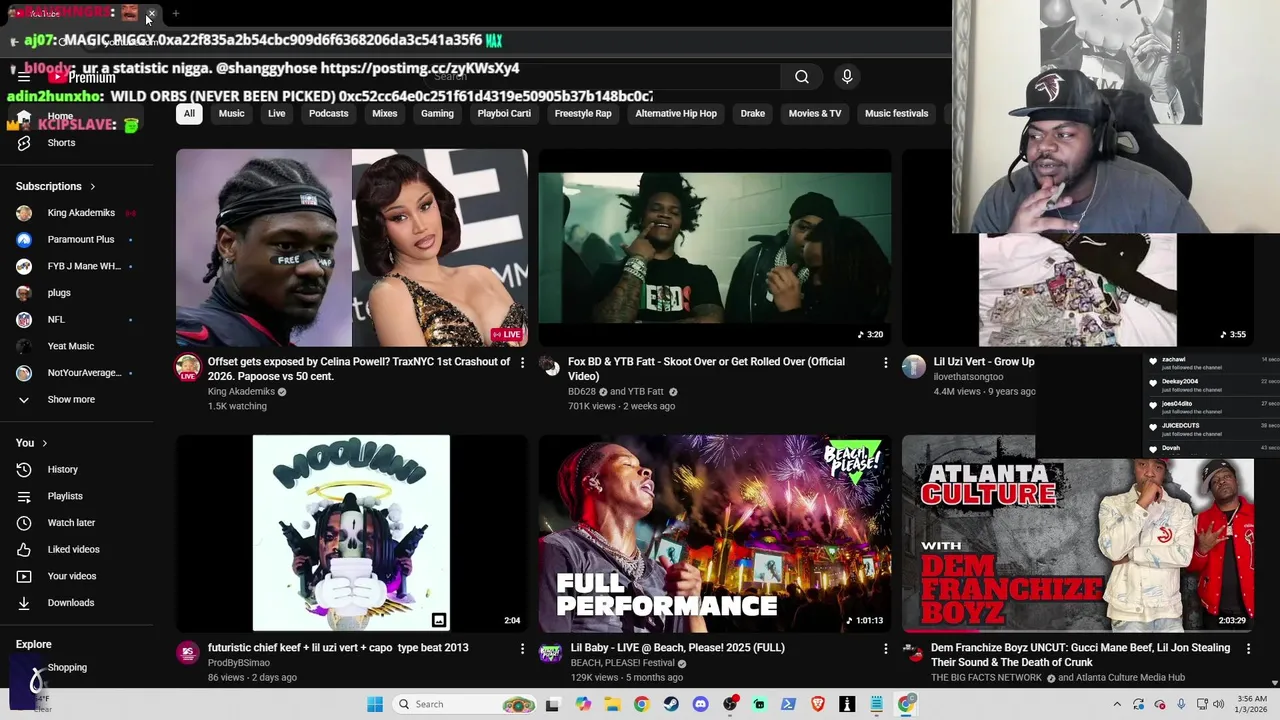Click King Akademiks live channel avatar
The width and height of the screenshot is (1280, 720).
click(188, 367)
